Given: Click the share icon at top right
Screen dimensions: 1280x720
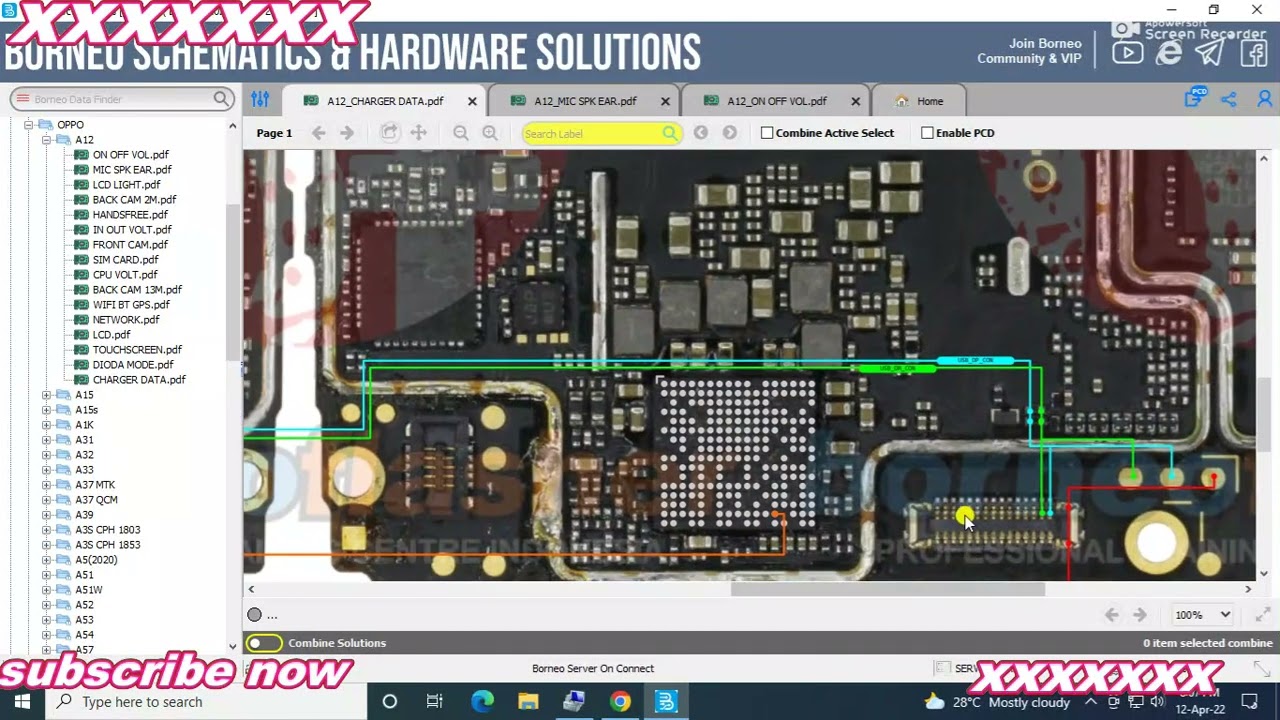Looking at the screenshot, I should click(x=1229, y=99).
